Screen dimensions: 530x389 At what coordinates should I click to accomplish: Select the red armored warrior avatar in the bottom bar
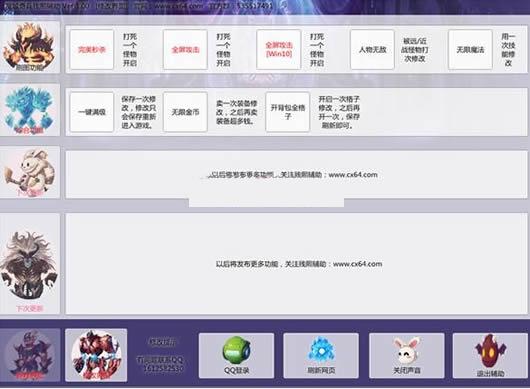tap(96, 355)
